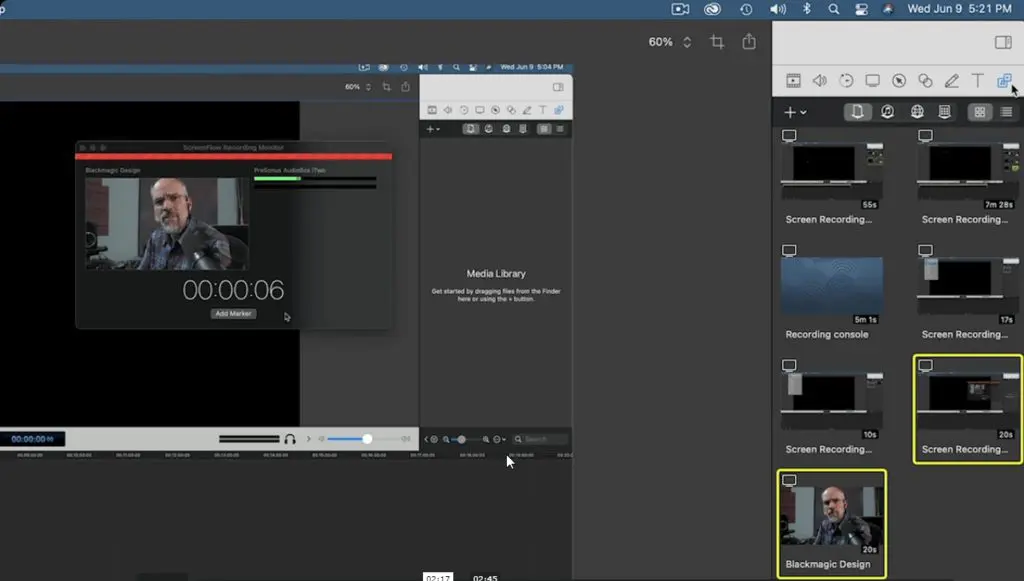Viewport: 1024px width, 581px height.
Task: Switch the media library to list view
Action: click(1006, 111)
